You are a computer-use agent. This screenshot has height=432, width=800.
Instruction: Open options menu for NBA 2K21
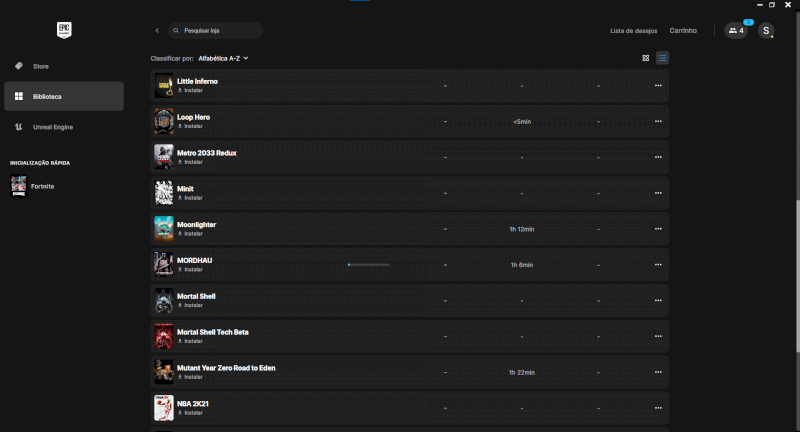[658, 408]
